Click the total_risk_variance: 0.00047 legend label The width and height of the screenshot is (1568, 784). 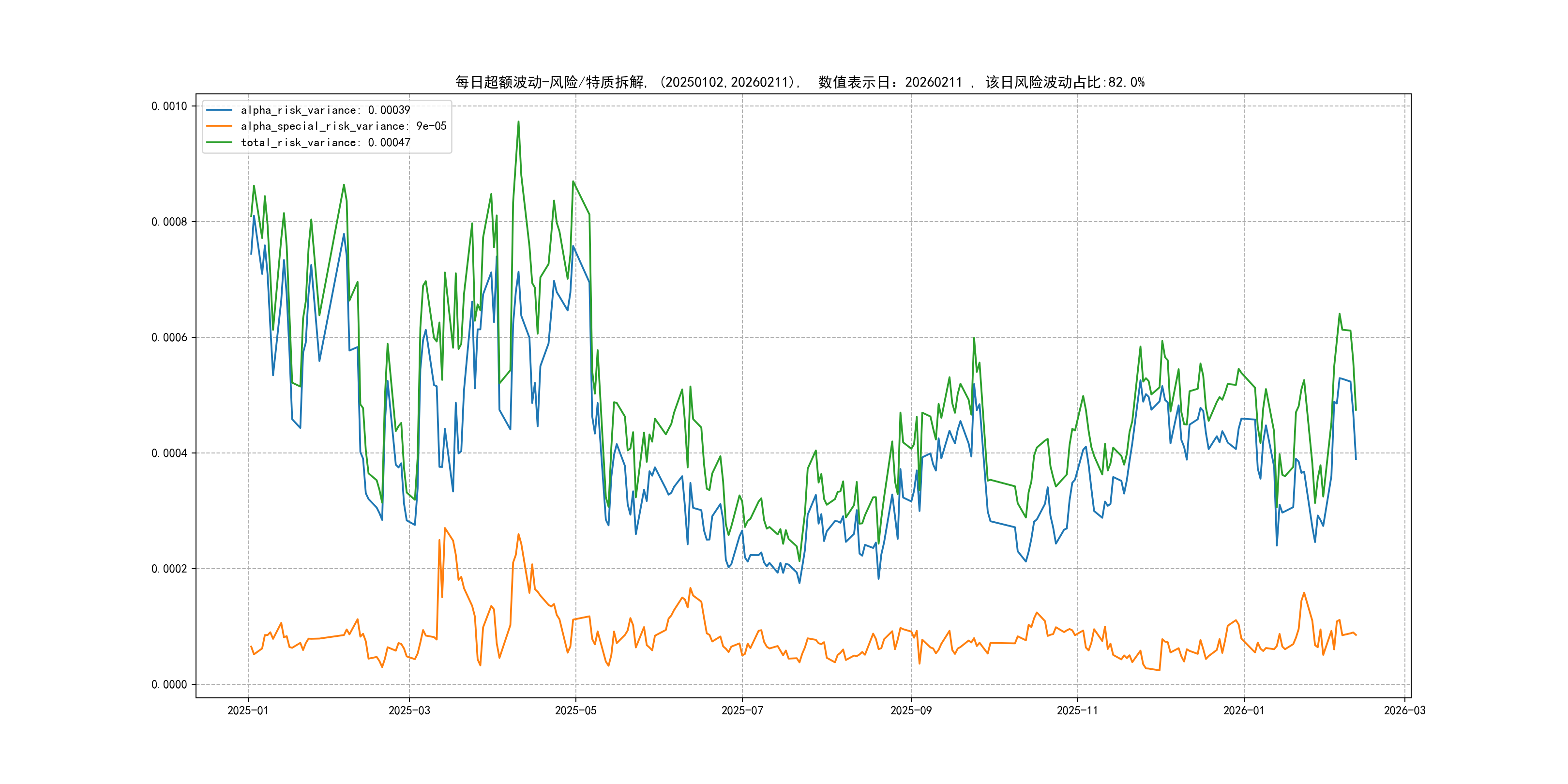(325, 142)
